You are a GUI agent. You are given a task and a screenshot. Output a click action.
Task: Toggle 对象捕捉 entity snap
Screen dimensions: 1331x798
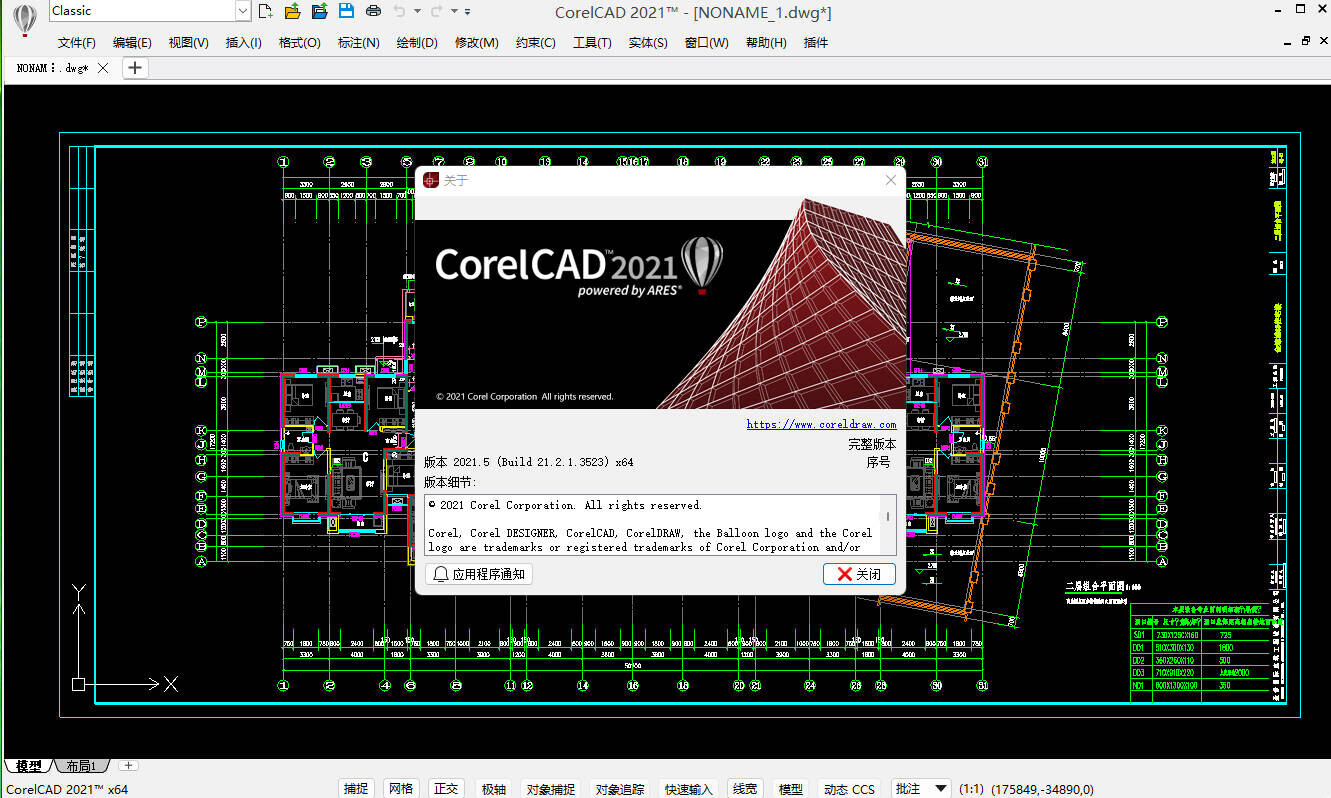tap(550, 788)
